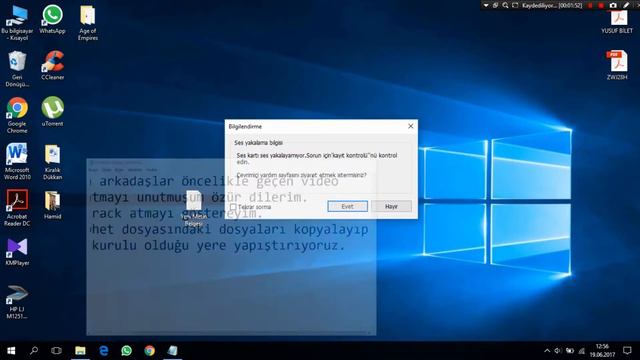Click the recorder magnifier zoom icon
640x360 pixels.
pyautogui.click(x=505, y=5)
